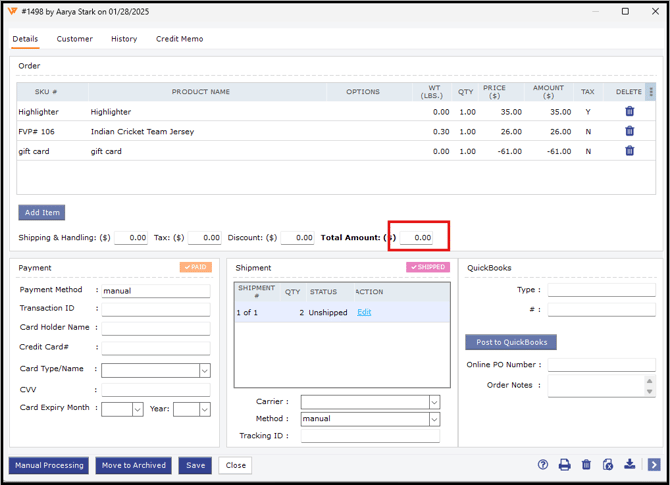This screenshot has width=670, height=485.
Task: Open the order table column options menu
Action: pos(651,91)
